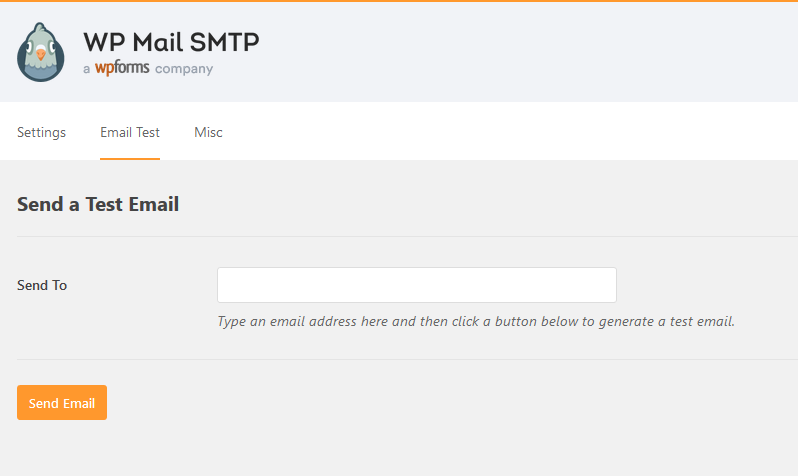Screen dimensions: 798x476
Task: Click the word "company" in the tagline
Action: (184, 69)
